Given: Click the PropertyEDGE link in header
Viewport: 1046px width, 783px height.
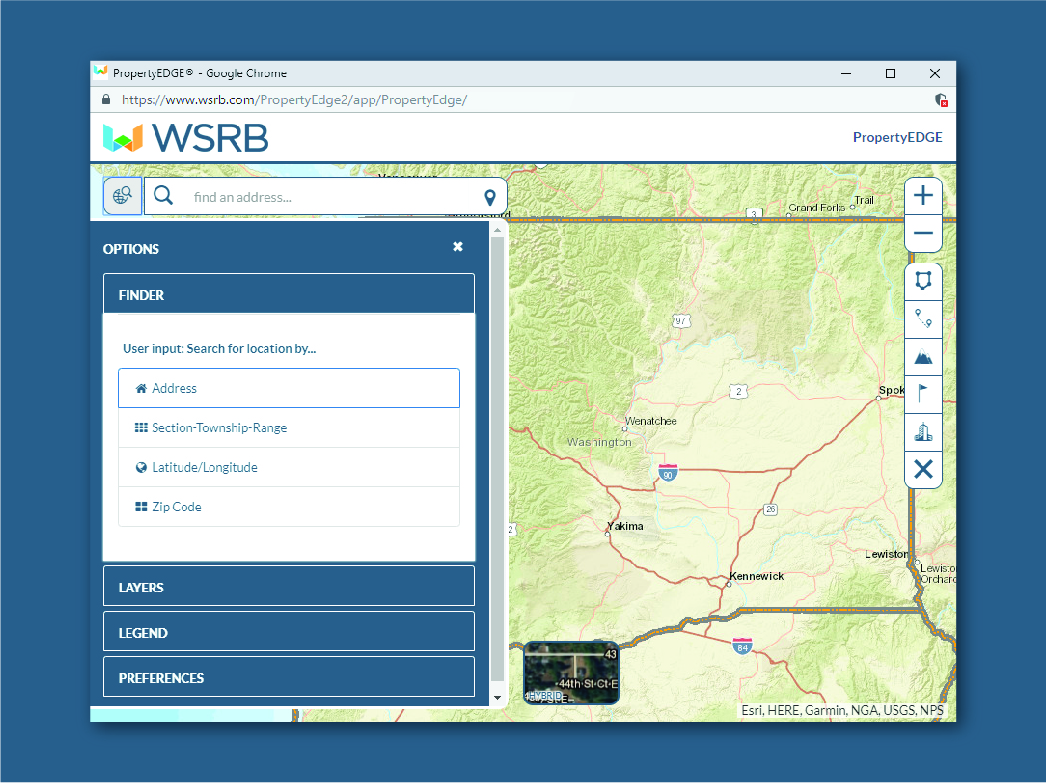Looking at the screenshot, I should click(x=897, y=137).
